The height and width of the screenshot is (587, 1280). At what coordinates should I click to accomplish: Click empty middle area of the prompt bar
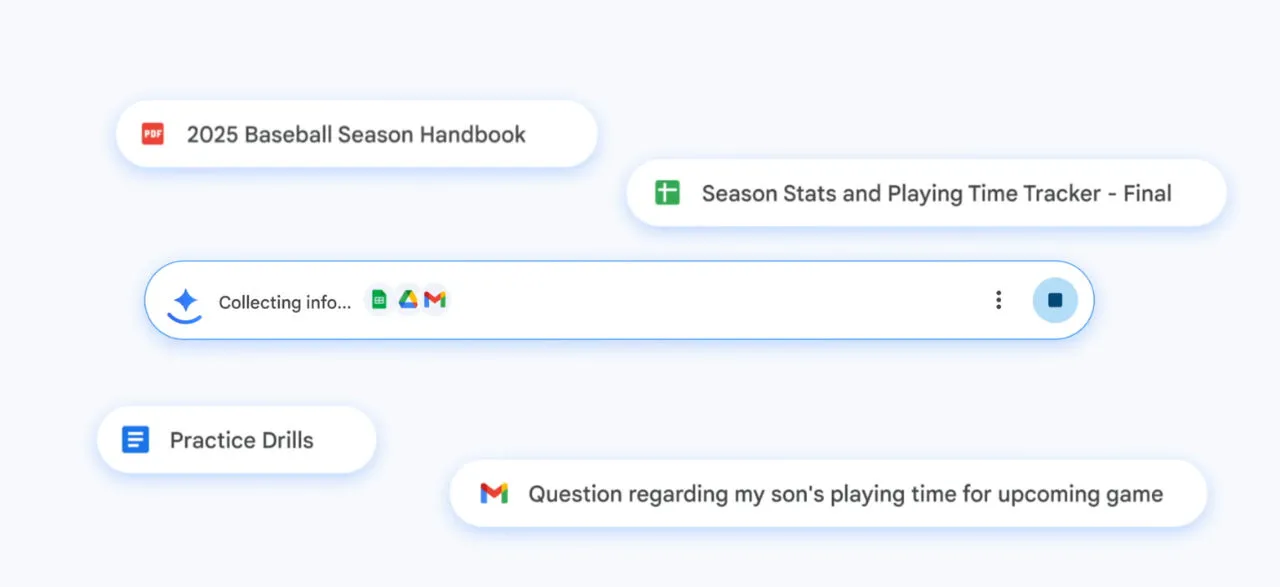700,300
